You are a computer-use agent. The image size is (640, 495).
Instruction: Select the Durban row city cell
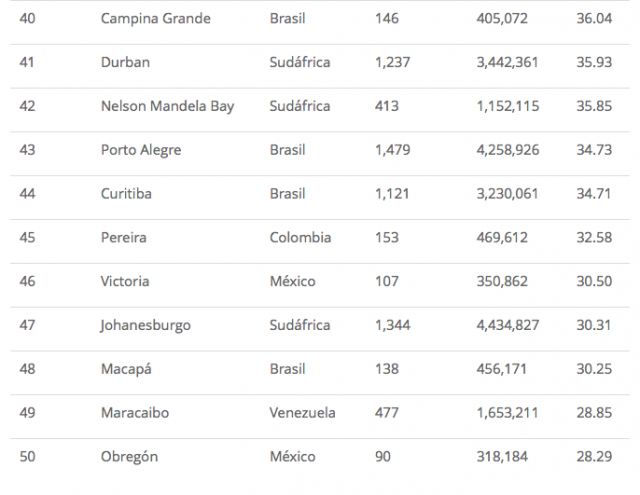coord(126,62)
